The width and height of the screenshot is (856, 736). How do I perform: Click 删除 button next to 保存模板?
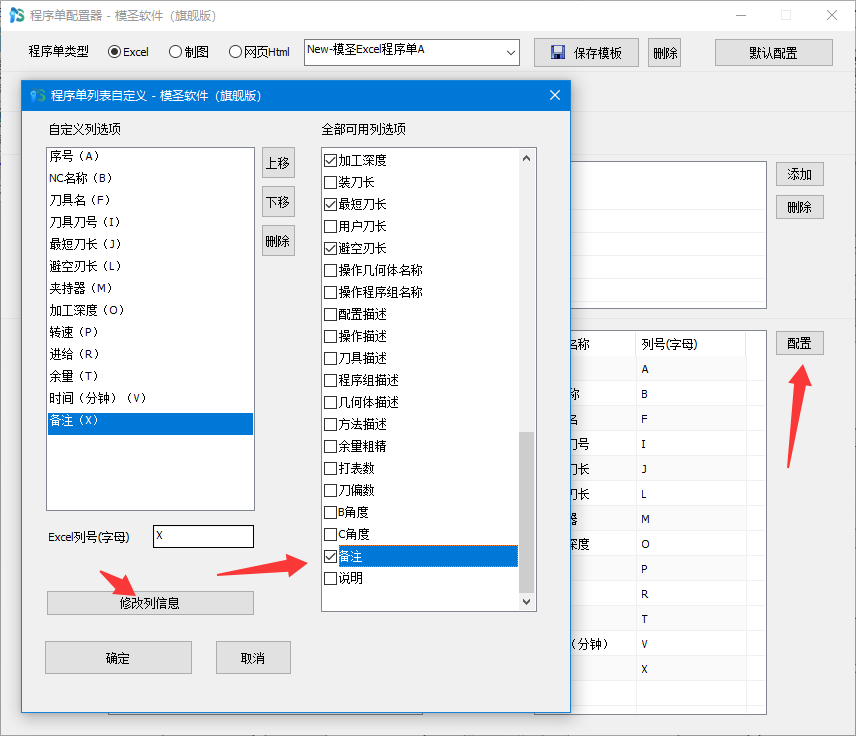click(x=664, y=53)
